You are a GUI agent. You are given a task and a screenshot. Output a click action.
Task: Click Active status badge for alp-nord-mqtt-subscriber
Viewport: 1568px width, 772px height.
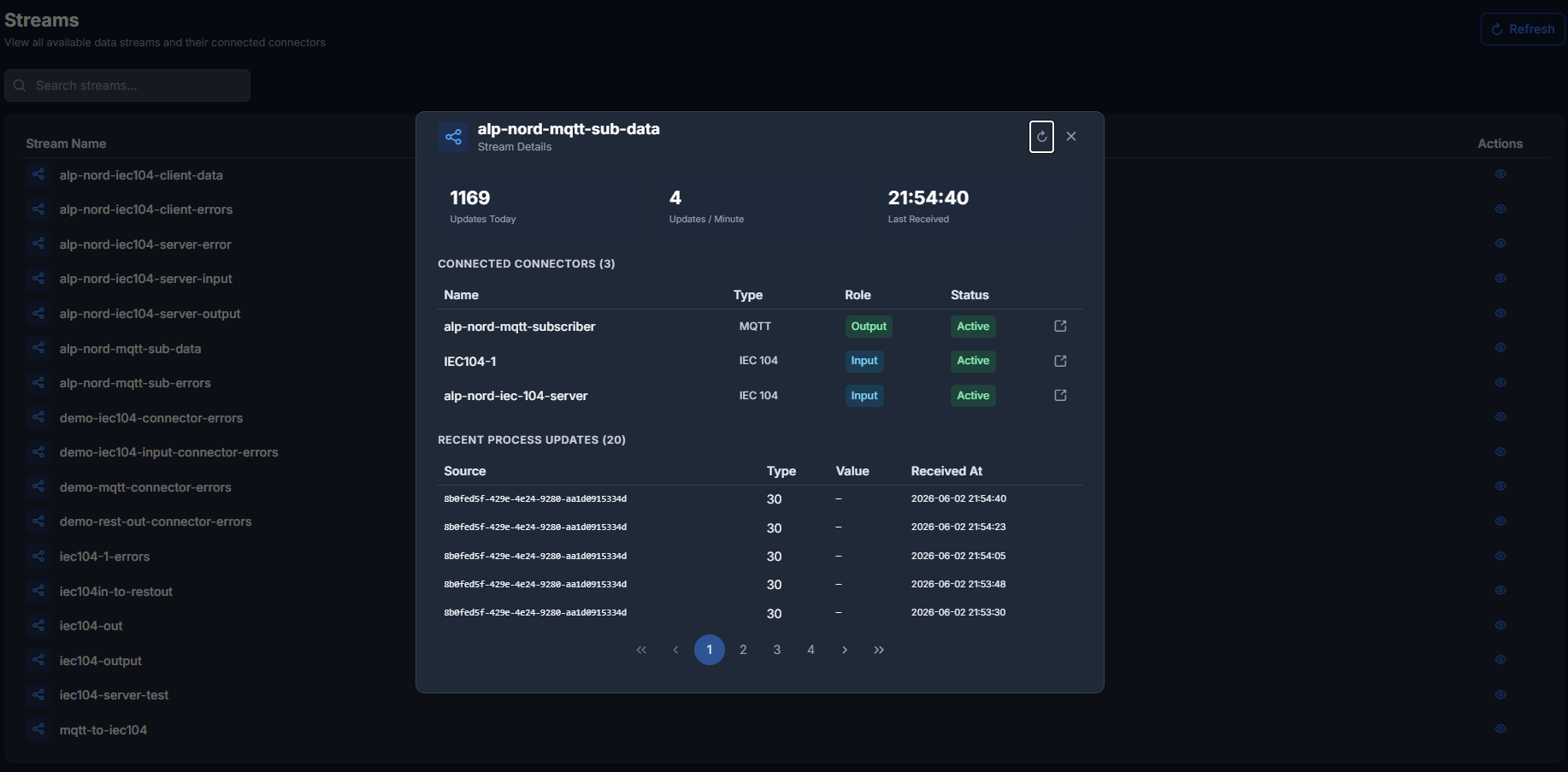point(973,327)
